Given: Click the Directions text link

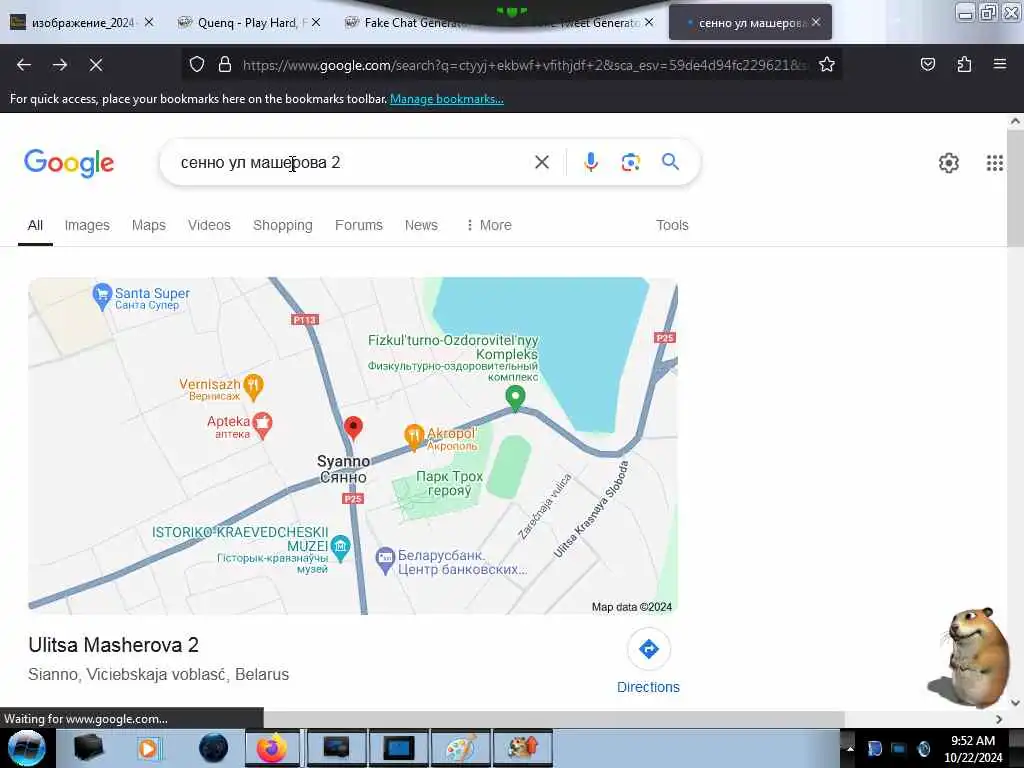Looking at the screenshot, I should point(648,687).
